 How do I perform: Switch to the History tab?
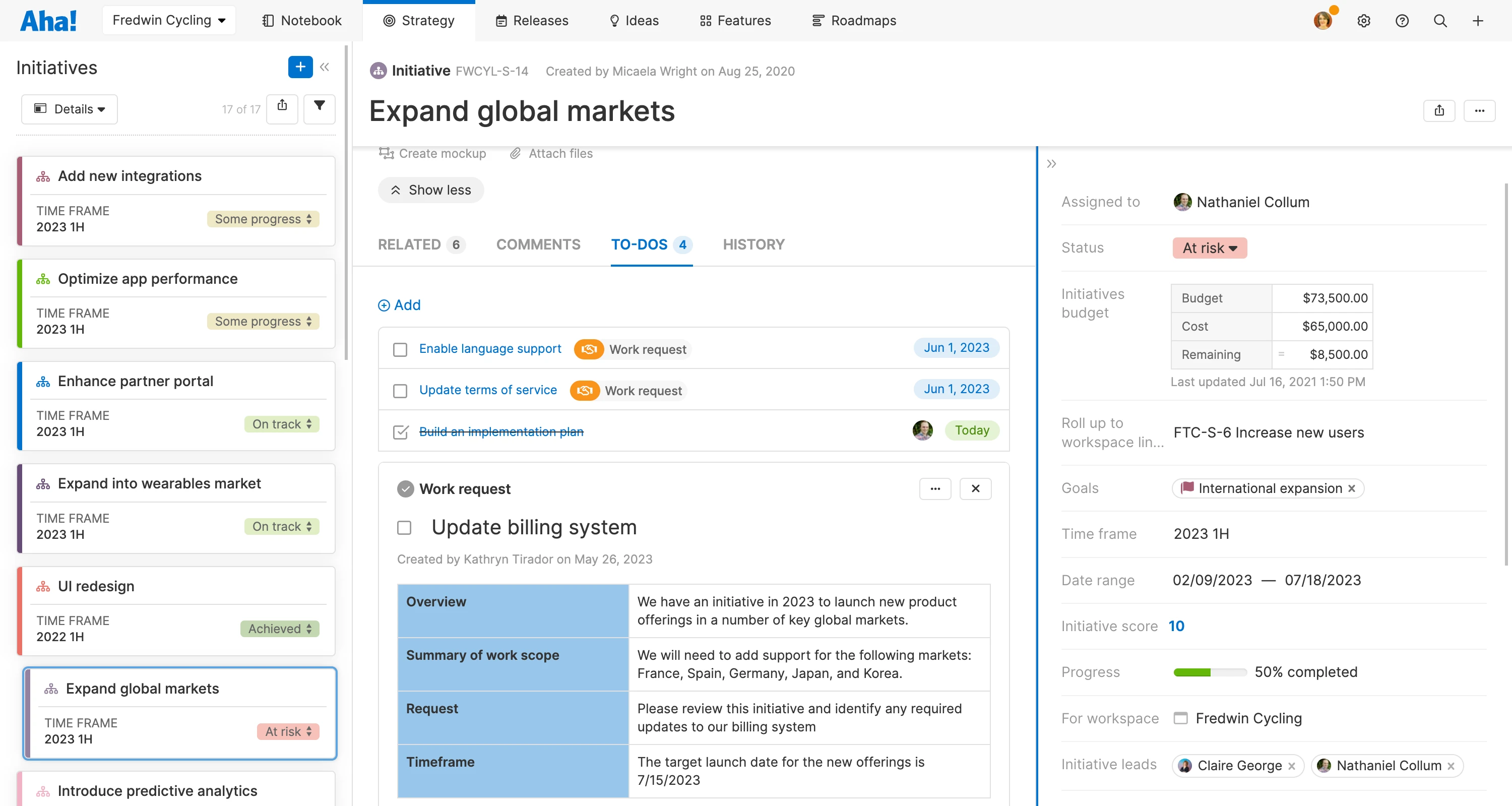tap(753, 245)
